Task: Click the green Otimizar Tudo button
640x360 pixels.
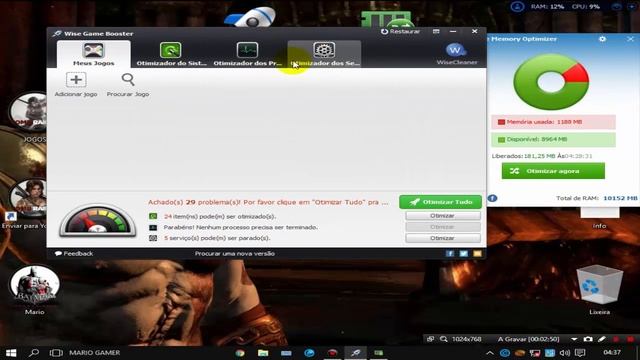Action: coord(440,202)
